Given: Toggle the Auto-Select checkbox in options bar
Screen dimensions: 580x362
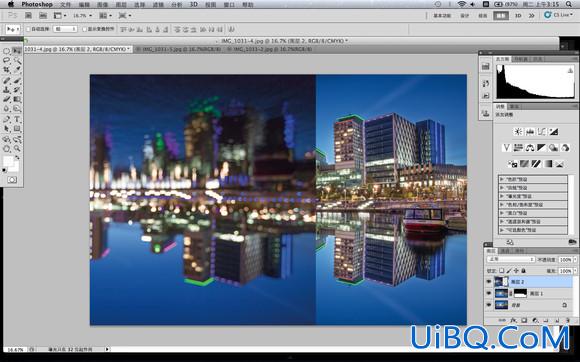Looking at the screenshot, I should pyautogui.click(x=28, y=29).
